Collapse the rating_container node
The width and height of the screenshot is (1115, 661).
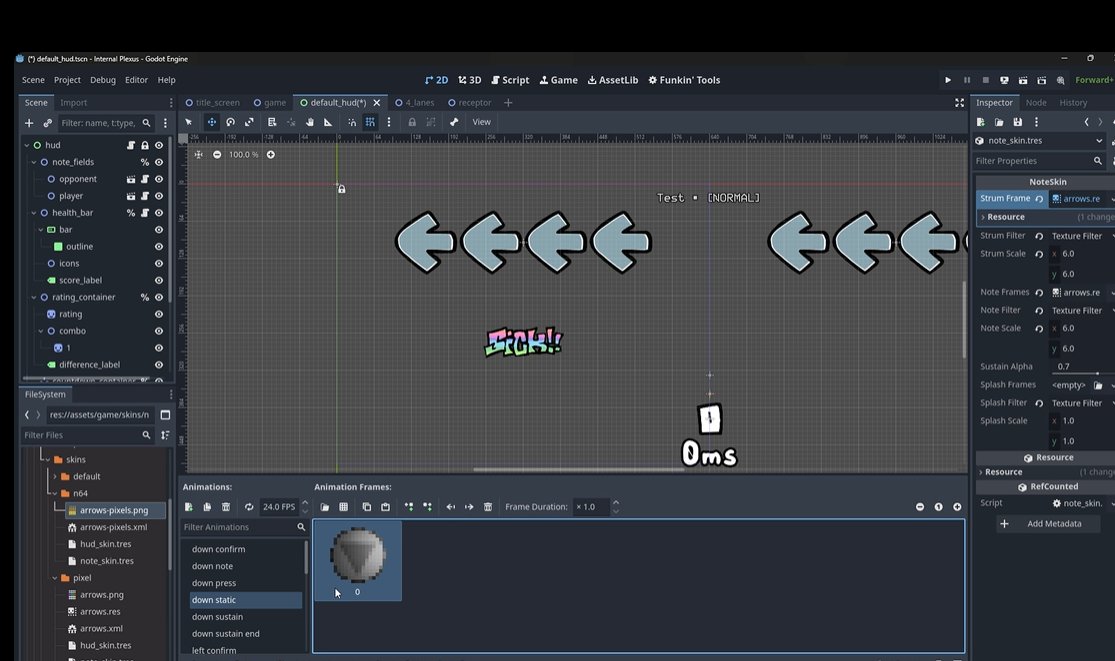click(33, 297)
